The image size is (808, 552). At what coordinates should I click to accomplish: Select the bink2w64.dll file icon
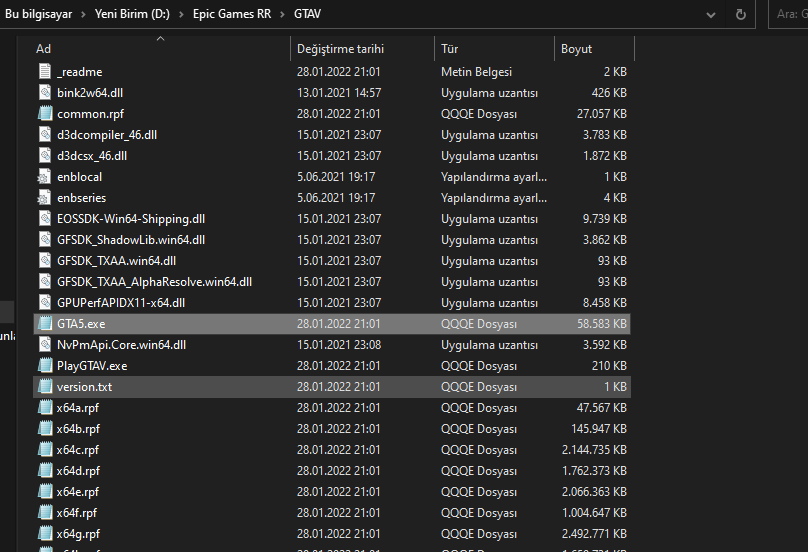pyautogui.click(x=44, y=93)
